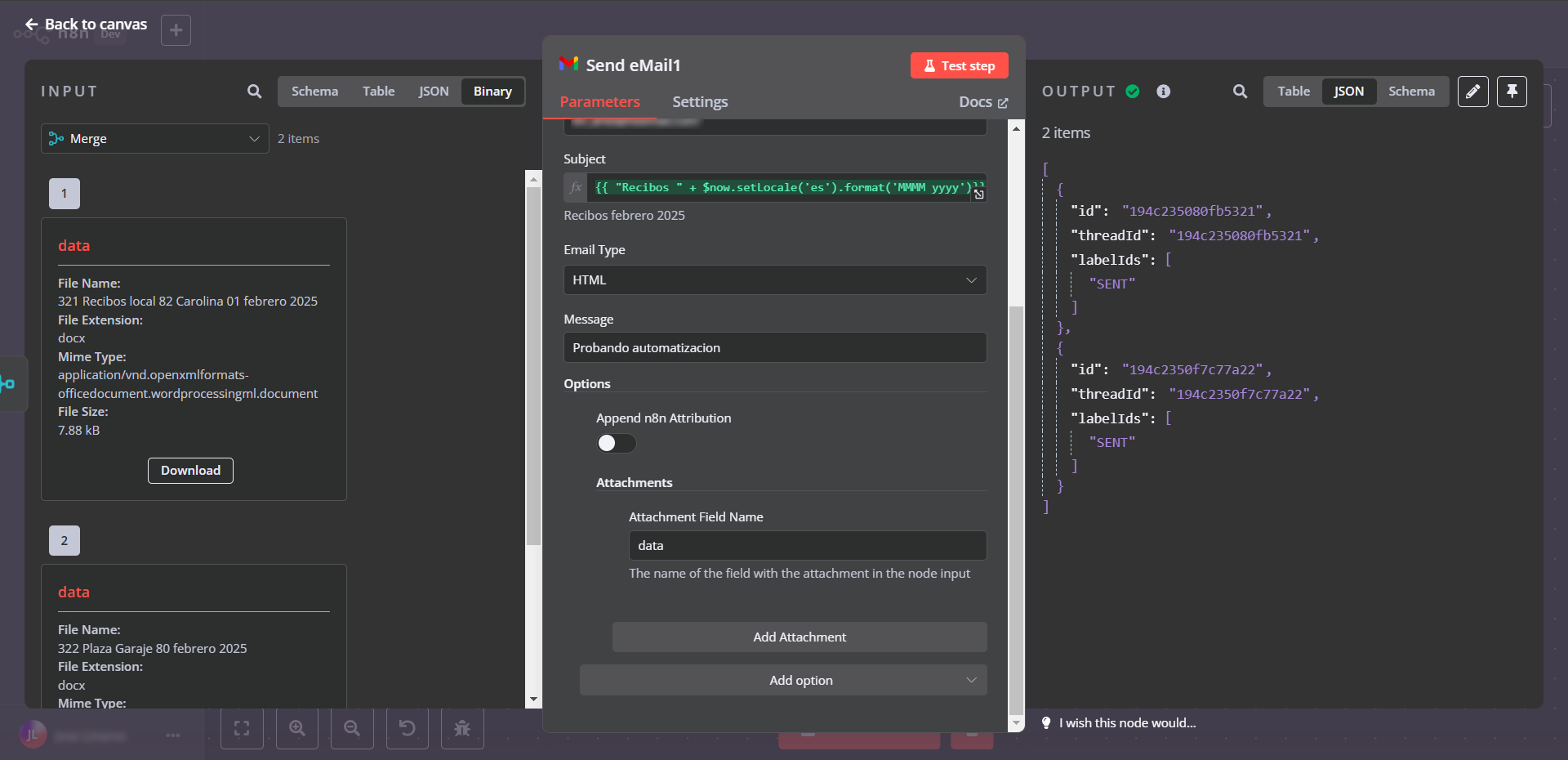Click the 'Recibos febrero 2025' subject preview
Viewport: 1568px width, 760px height.
tap(624, 216)
